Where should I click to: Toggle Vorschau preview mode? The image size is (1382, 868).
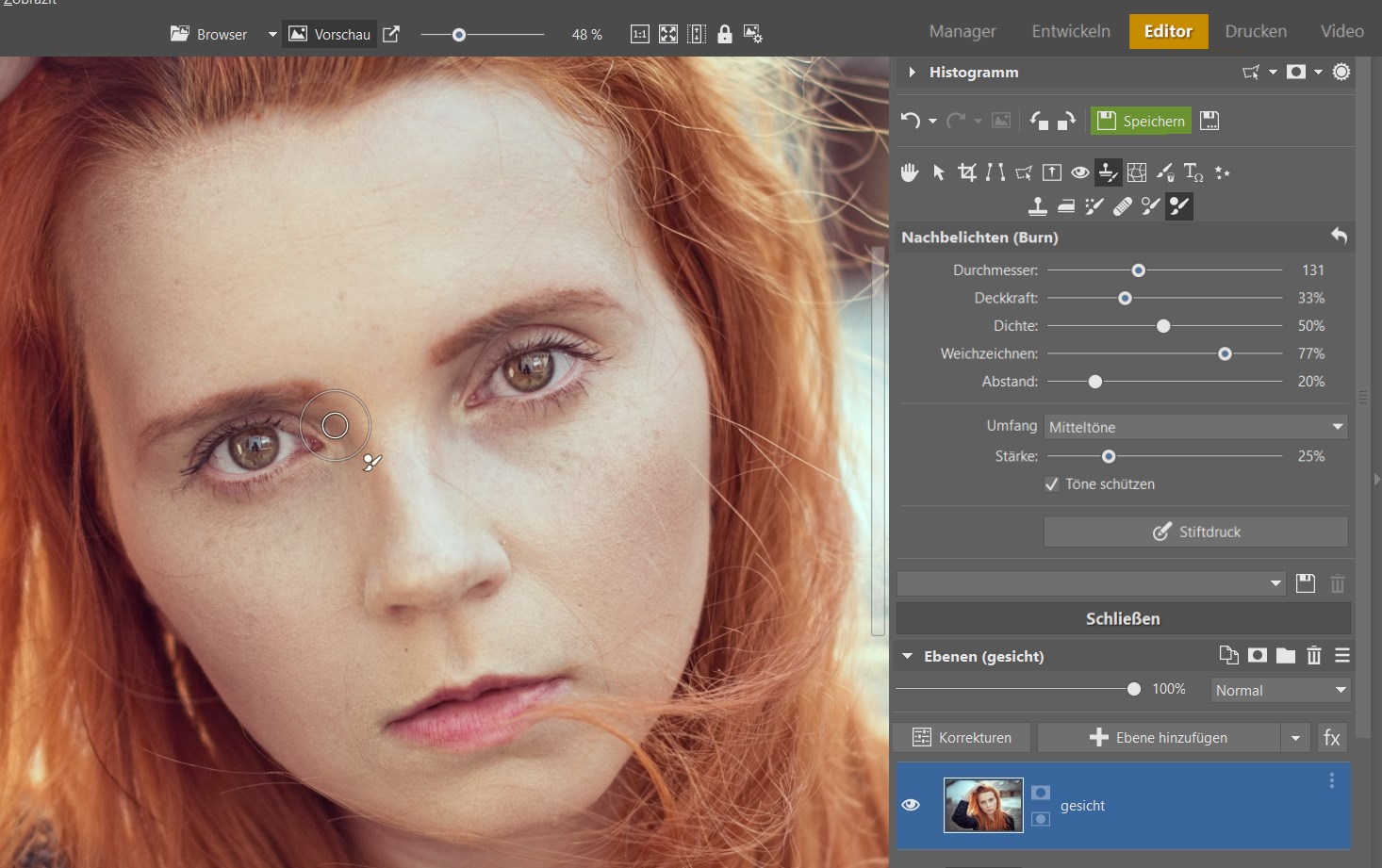click(329, 35)
